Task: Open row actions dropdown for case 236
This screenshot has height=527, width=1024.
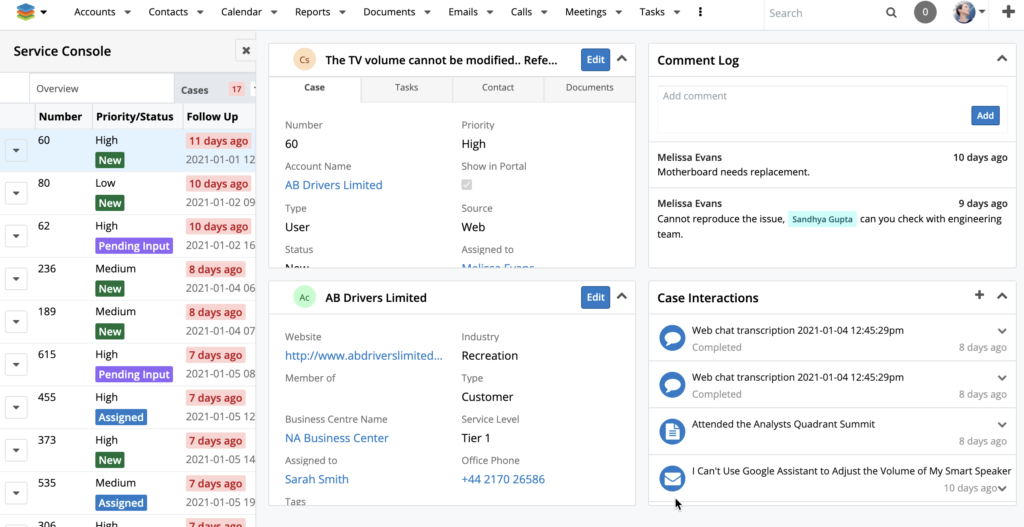Action: (x=16, y=279)
